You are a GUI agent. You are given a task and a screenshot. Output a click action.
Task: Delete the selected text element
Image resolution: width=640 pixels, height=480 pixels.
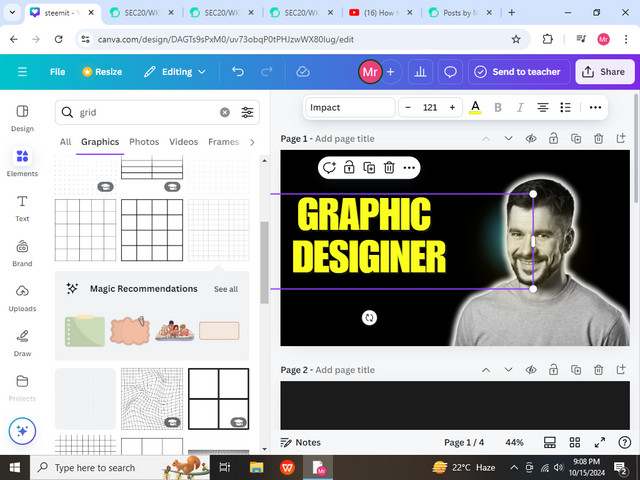[389, 168]
